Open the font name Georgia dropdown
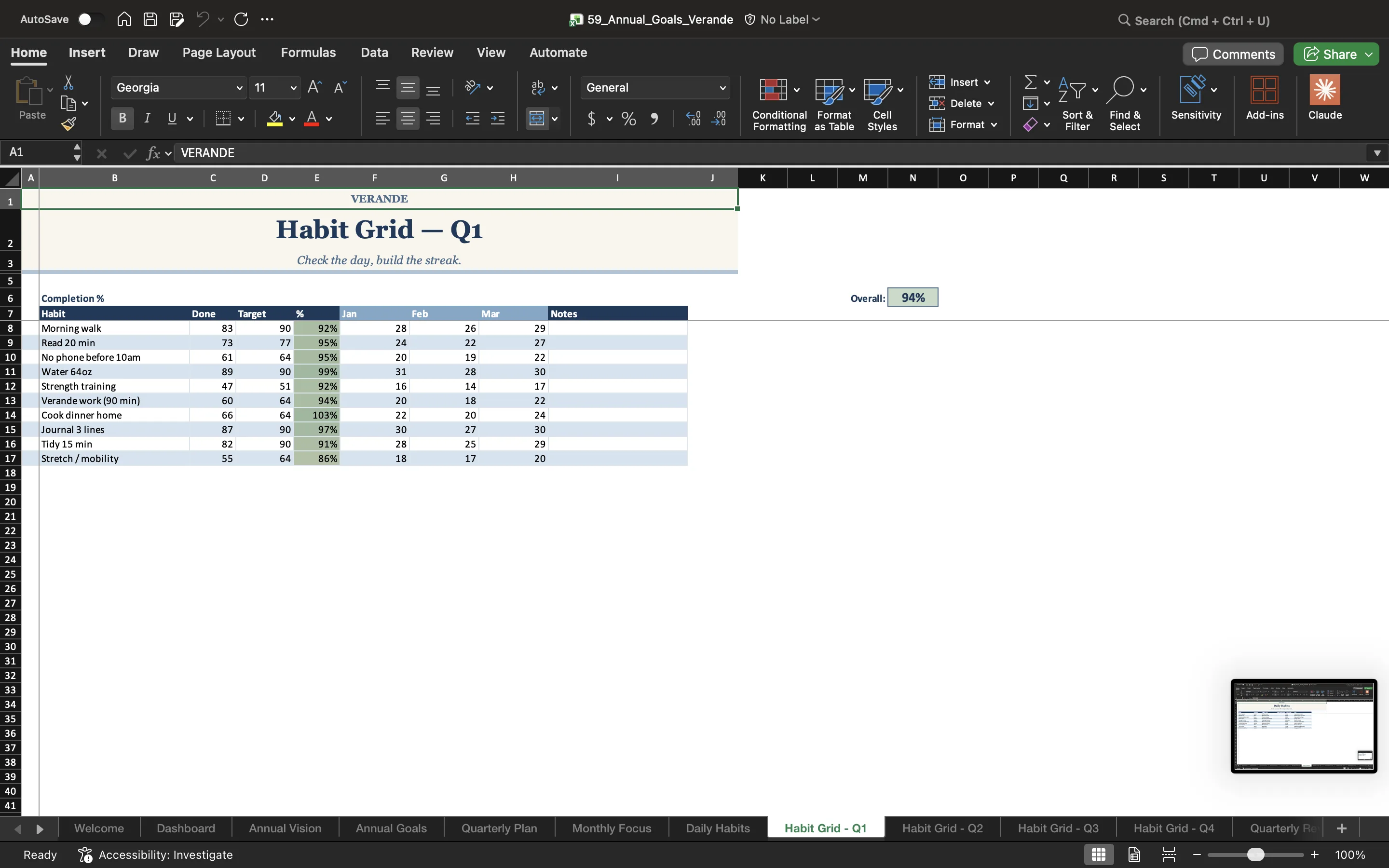1389x868 pixels. [239, 88]
